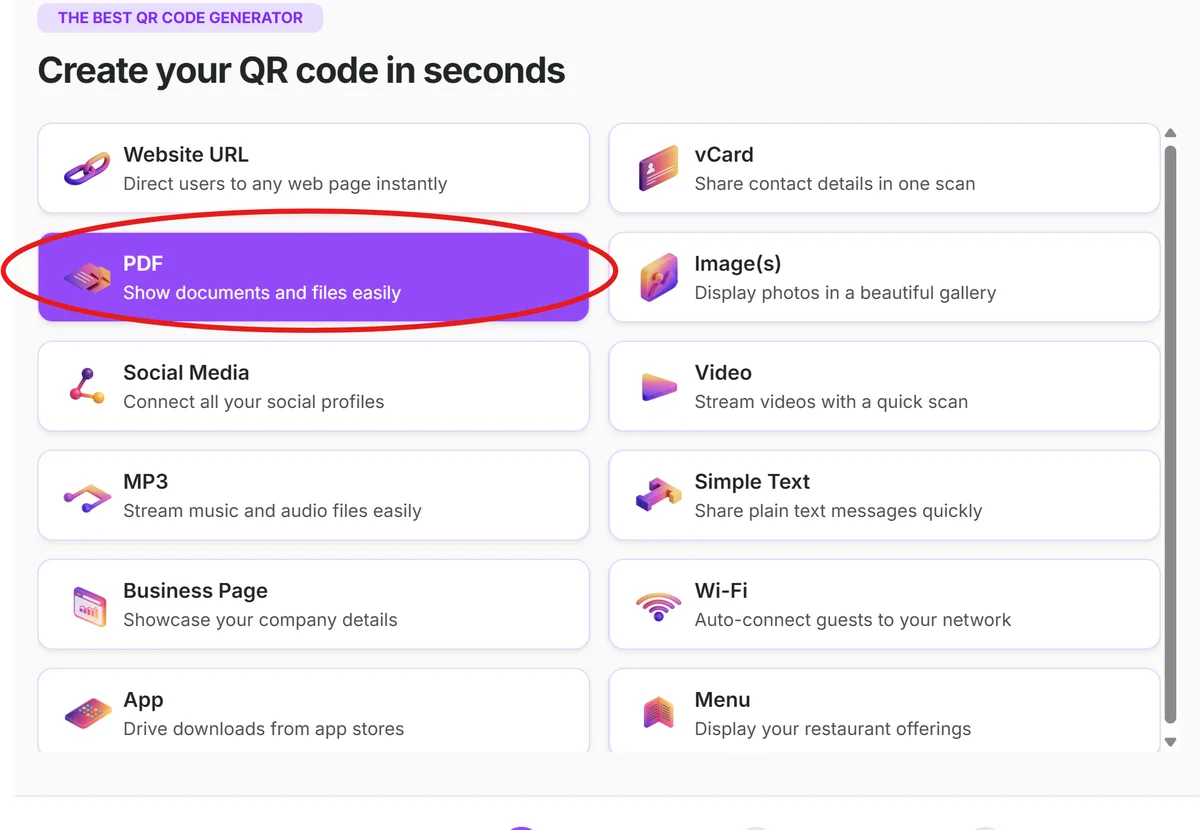Image resolution: width=1200 pixels, height=830 pixels.
Task: Click the Business Page chart icon
Action: pyautogui.click(x=87, y=604)
